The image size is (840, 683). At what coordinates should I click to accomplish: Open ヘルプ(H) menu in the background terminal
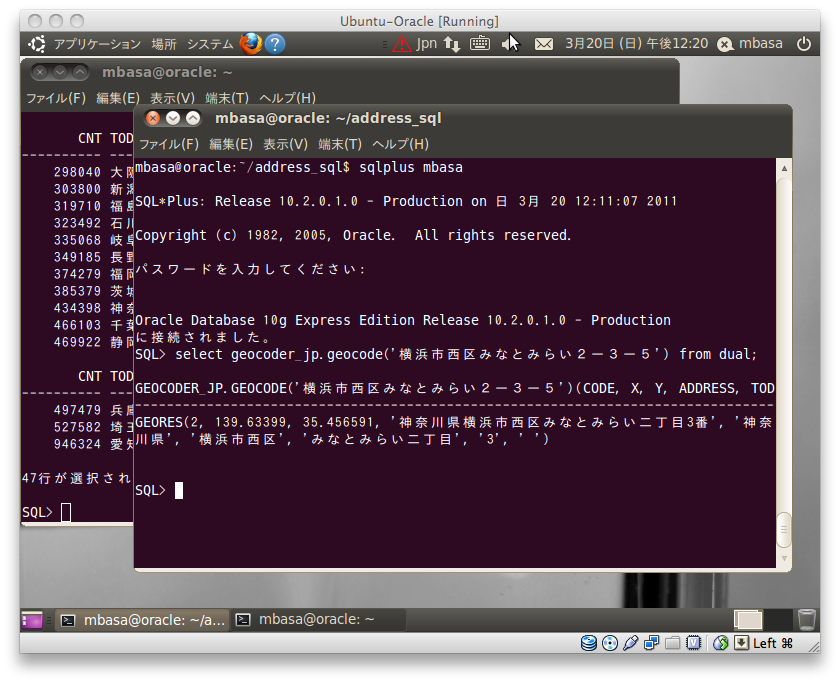[x=288, y=98]
